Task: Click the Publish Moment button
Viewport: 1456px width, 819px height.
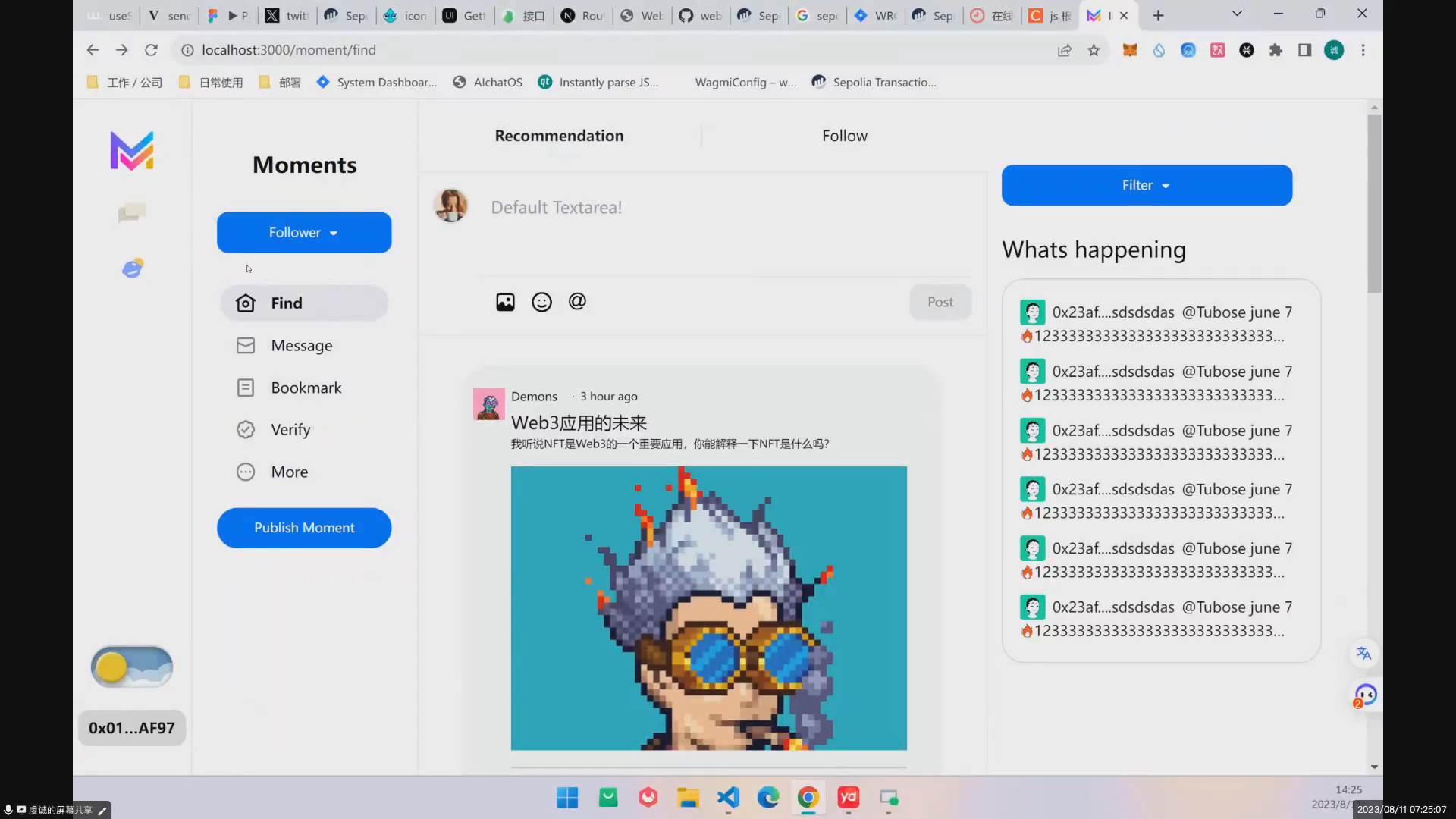Action: (x=304, y=528)
